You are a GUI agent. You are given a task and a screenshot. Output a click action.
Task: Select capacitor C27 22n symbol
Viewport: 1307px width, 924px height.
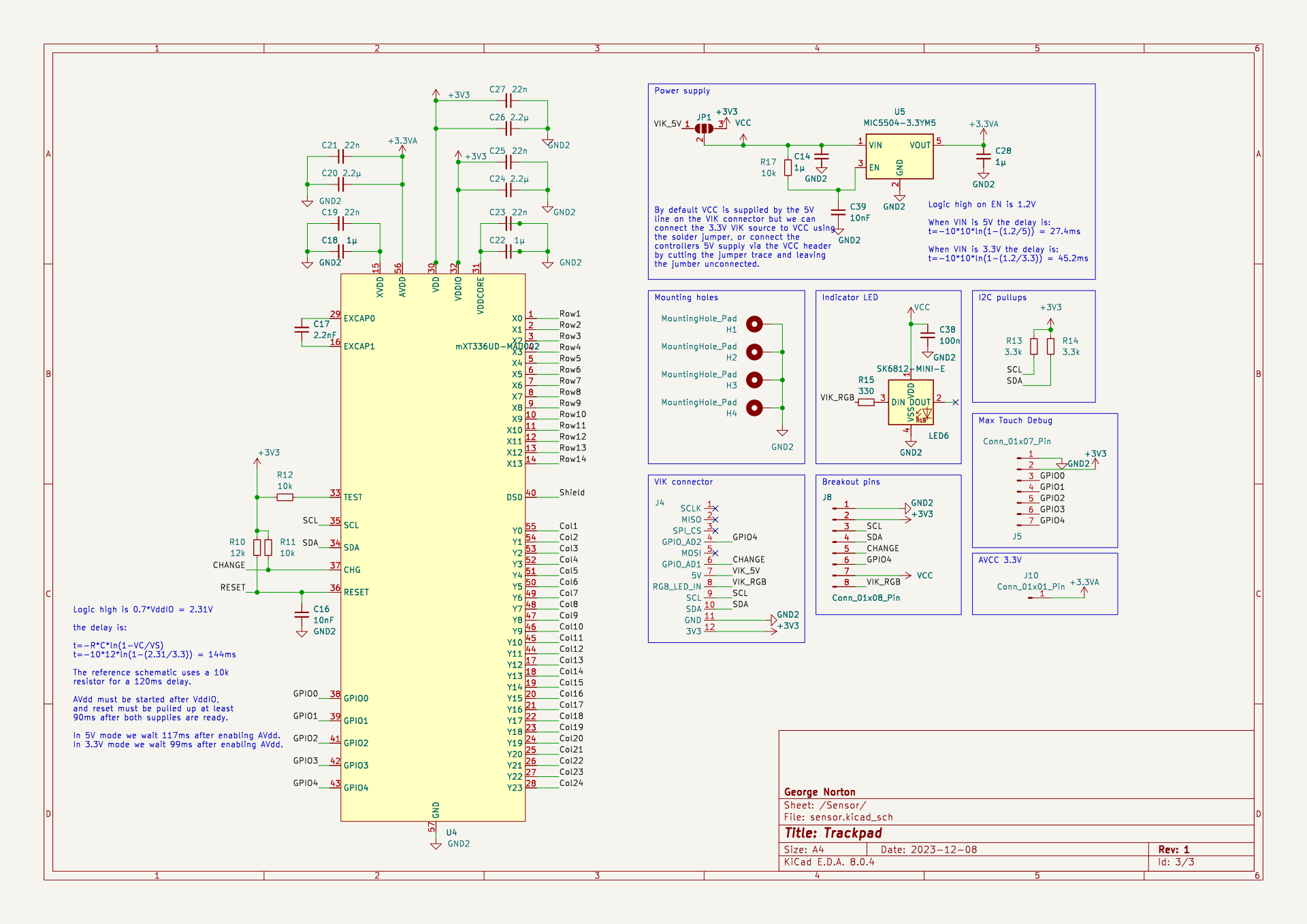pyautogui.click(x=508, y=101)
